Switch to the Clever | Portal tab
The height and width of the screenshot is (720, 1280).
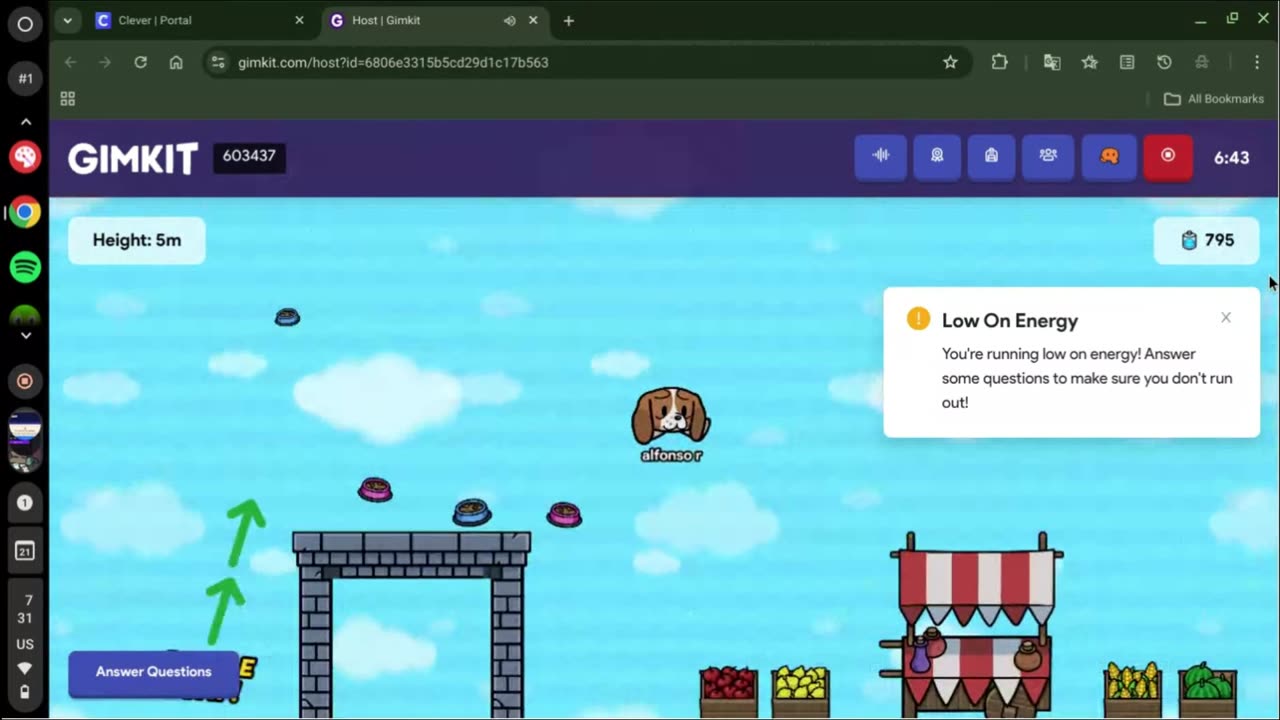coord(200,20)
